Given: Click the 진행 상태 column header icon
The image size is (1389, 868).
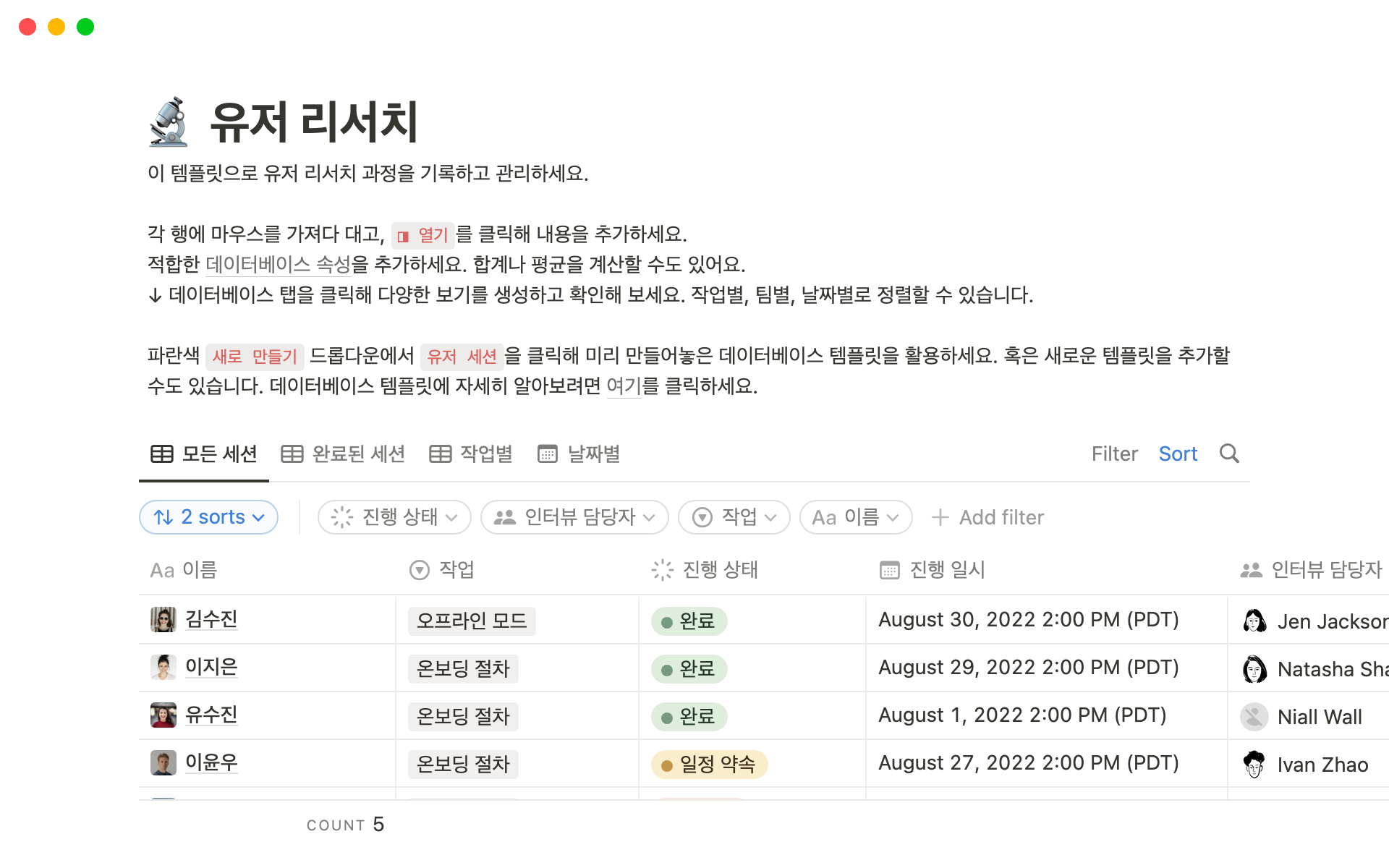Looking at the screenshot, I should (x=662, y=570).
